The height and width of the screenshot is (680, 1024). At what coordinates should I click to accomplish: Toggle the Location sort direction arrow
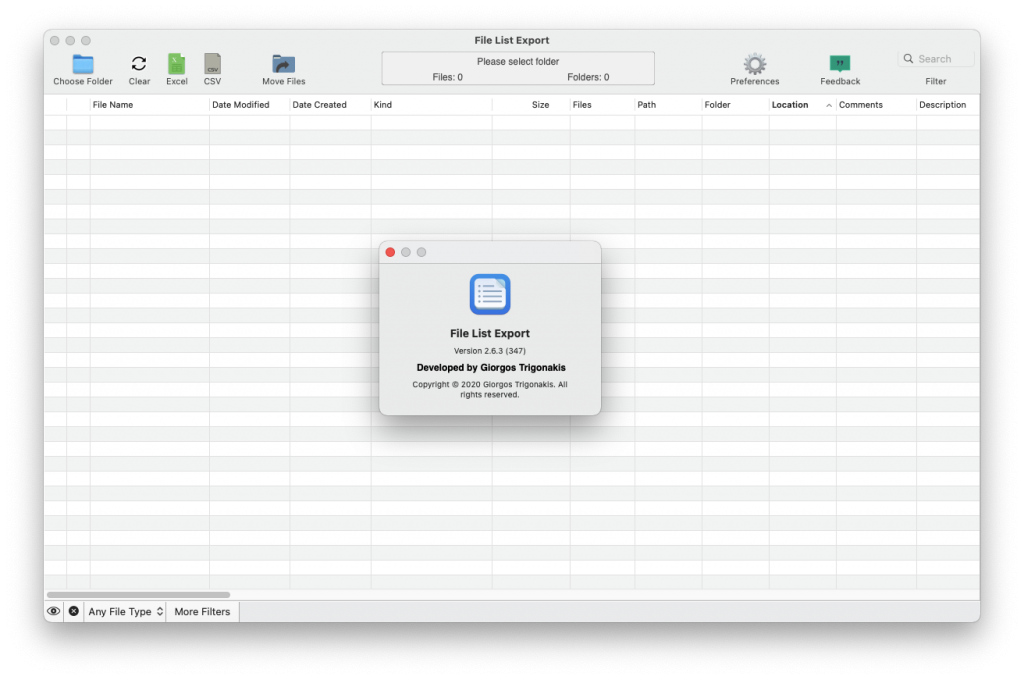(x=829, y=105)
